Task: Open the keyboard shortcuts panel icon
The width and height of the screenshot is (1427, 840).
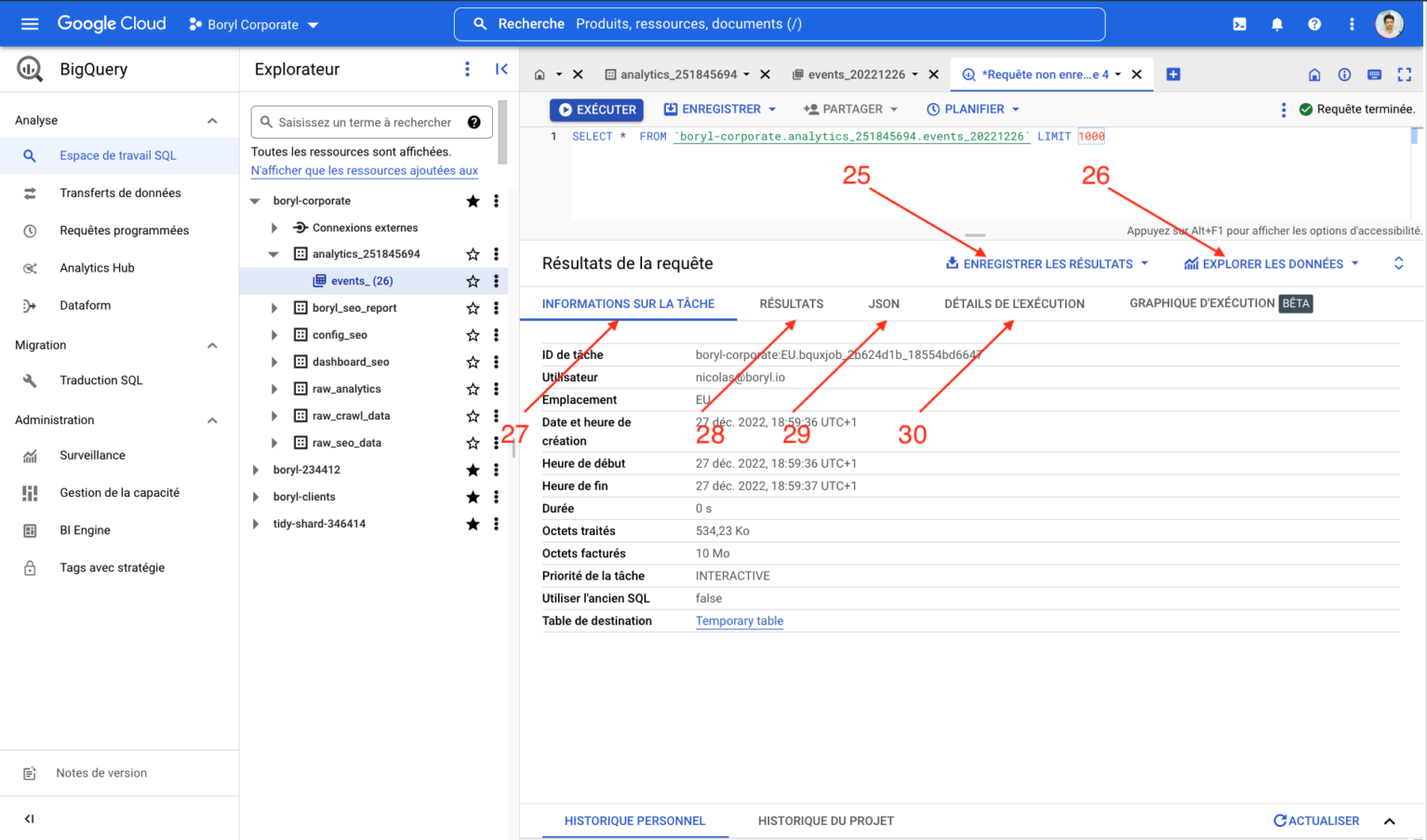Action: click(1374, 74)
